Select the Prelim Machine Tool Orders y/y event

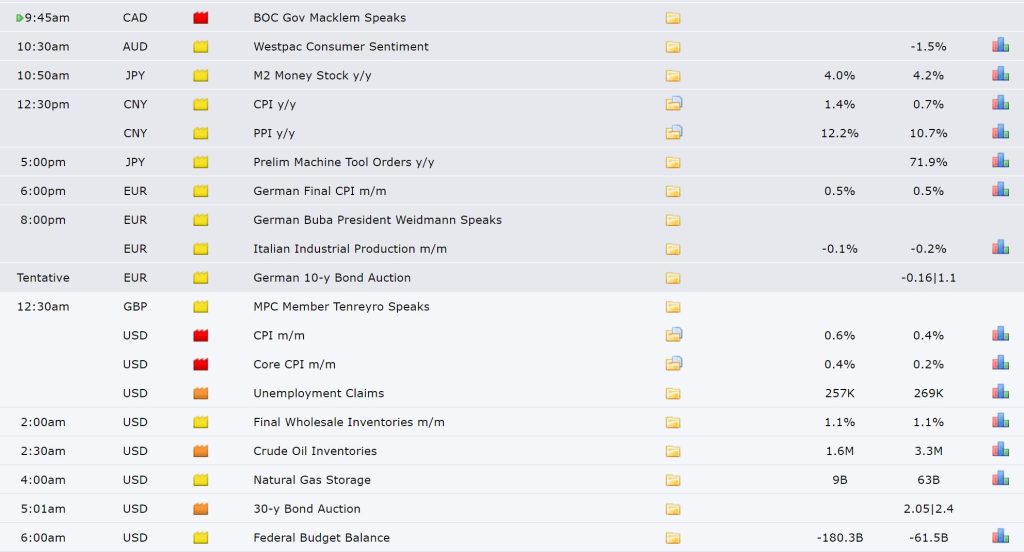click(x=344, y=162)
